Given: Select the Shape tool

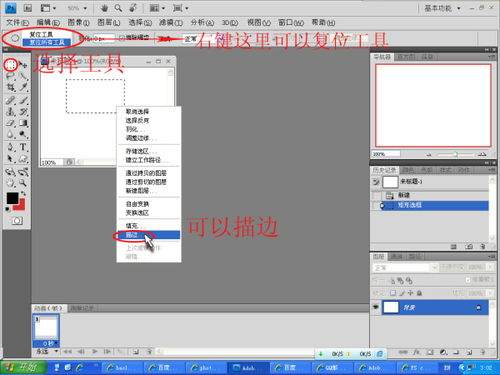Looking at the screenshot, I should 23,158.
